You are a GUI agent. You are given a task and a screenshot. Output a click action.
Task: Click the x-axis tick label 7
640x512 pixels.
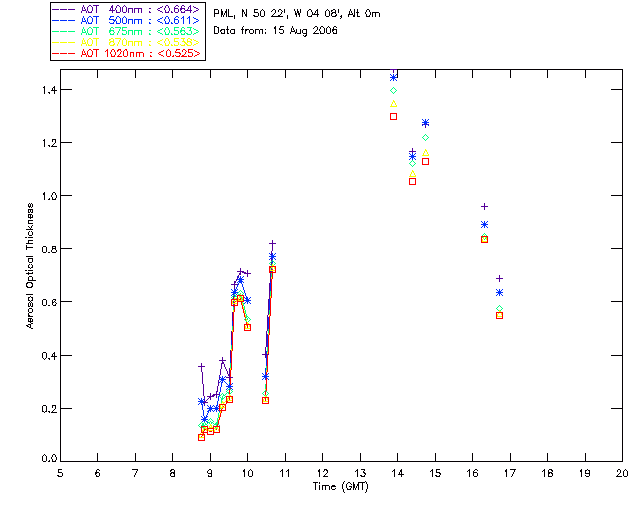(135, 473)
